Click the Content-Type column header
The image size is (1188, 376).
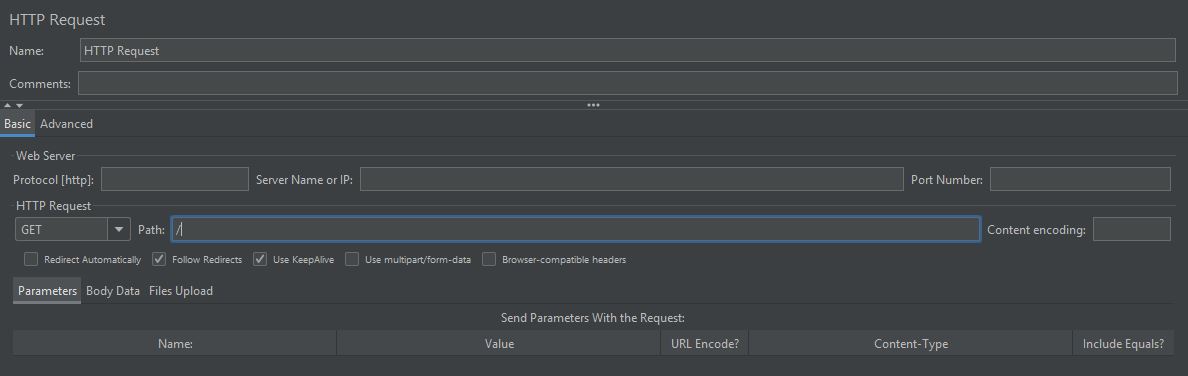tap(911, 343)
